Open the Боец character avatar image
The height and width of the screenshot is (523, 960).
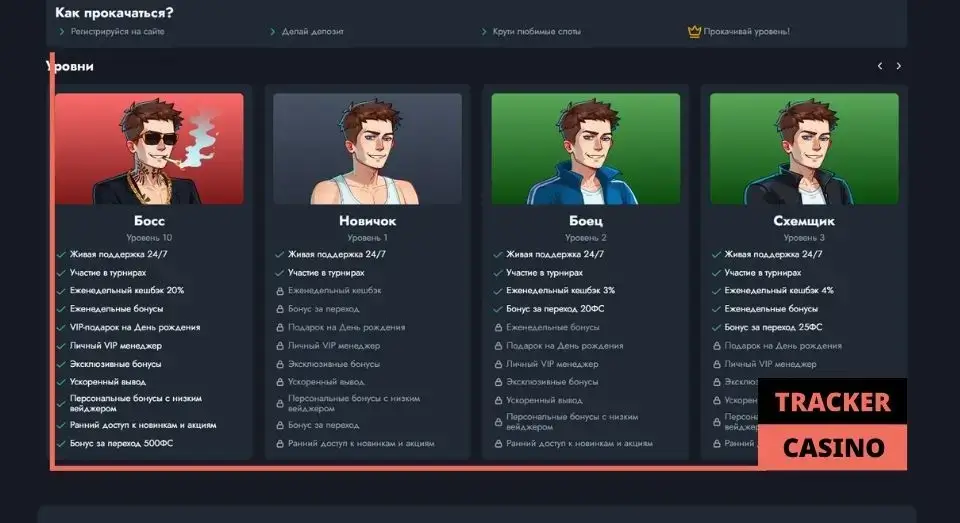pos(585,149)
